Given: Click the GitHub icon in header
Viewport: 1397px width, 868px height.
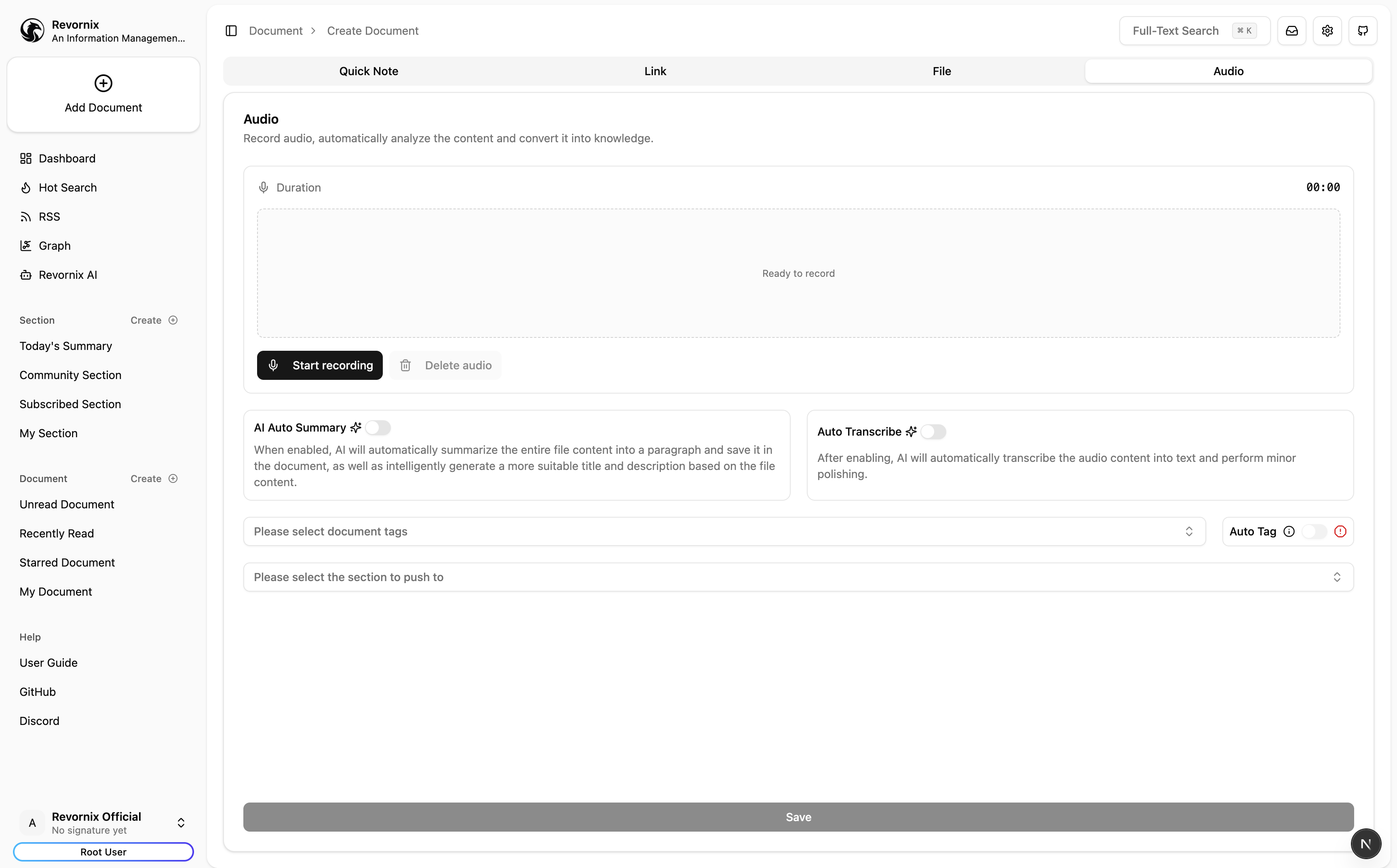Looking at the screenshot, I should (1363, 31).
